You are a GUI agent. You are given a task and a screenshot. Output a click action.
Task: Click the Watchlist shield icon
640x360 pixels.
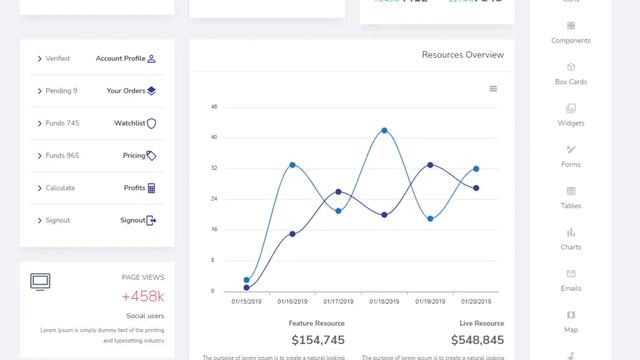(x=151, y=123)
